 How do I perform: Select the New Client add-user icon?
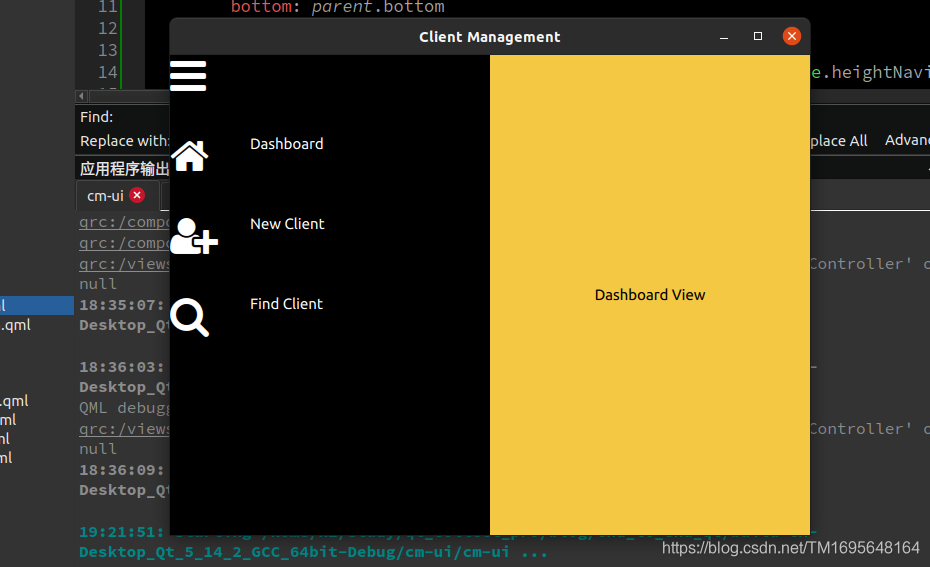click(x=194, y=236)
